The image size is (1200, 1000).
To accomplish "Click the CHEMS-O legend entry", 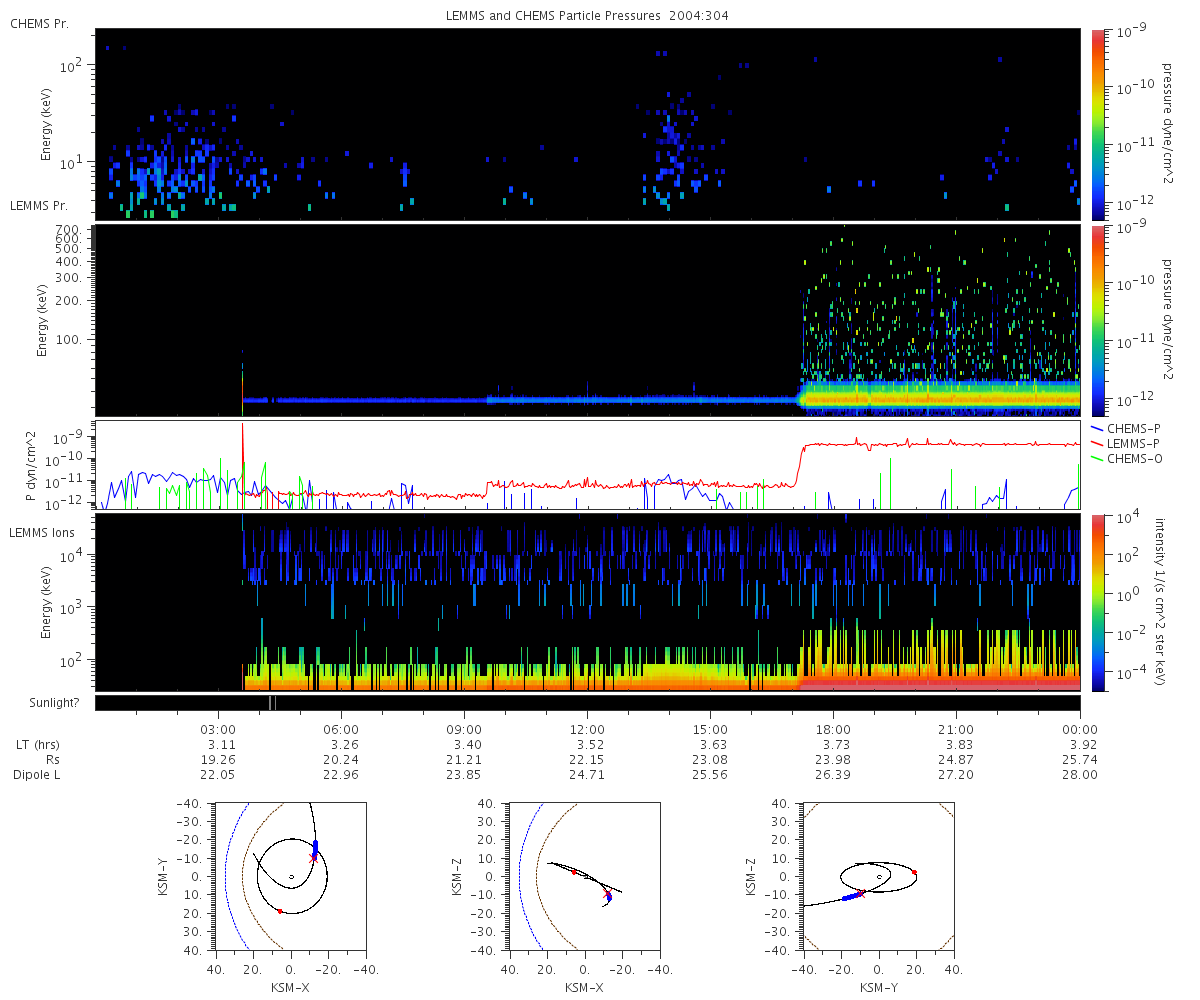I will point(1129,458).
